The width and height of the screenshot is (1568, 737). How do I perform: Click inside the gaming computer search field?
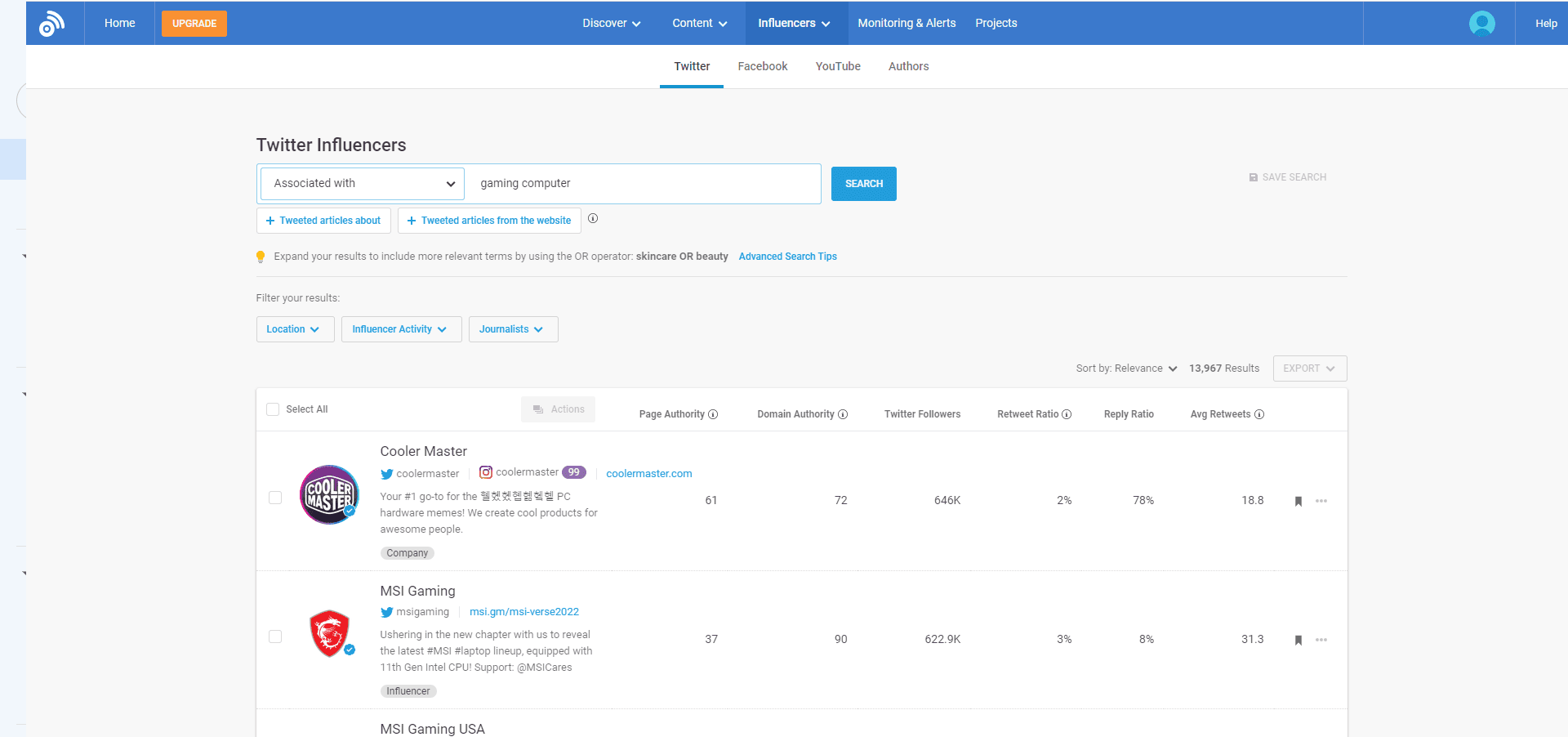644,183
